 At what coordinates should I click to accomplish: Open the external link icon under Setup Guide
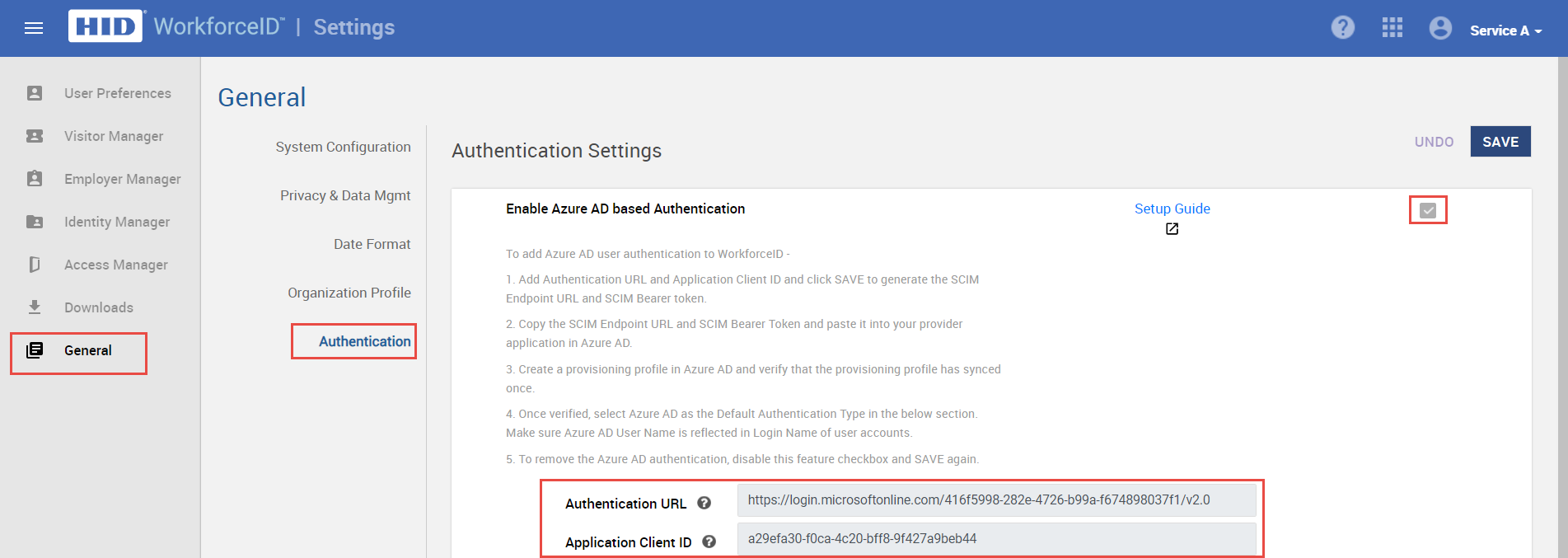(x=1172, y=229)
